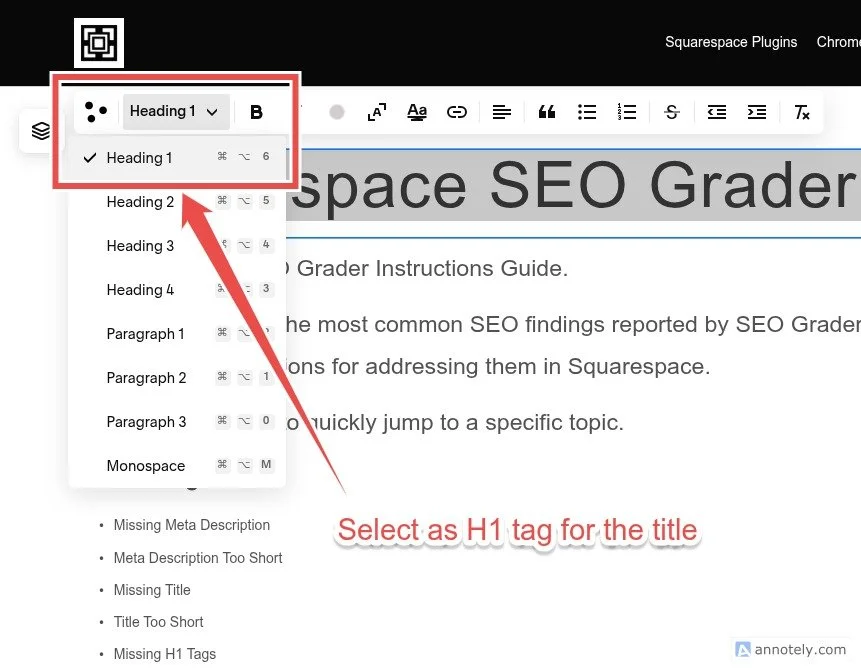Click the 'Title Too Short' list item
The height and width of the screenshot is (671, 861).
pos(158,622)
